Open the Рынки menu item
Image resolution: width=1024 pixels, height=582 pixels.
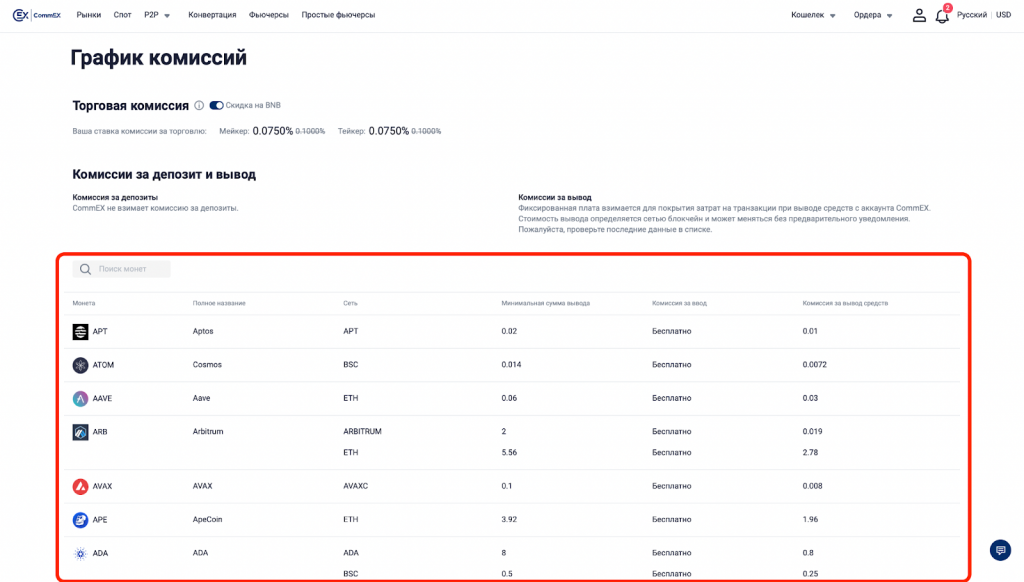(x=89, y=15)
